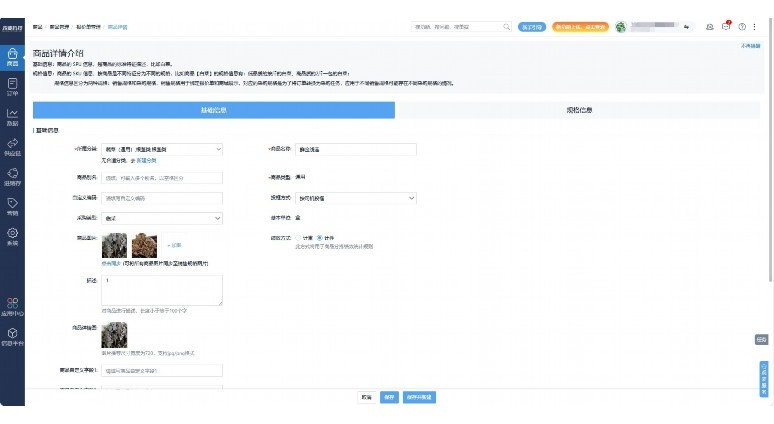Screen dimensions: 774x424
Task: Select the second brown product image thumbnail
Action: tap(144, 245)
